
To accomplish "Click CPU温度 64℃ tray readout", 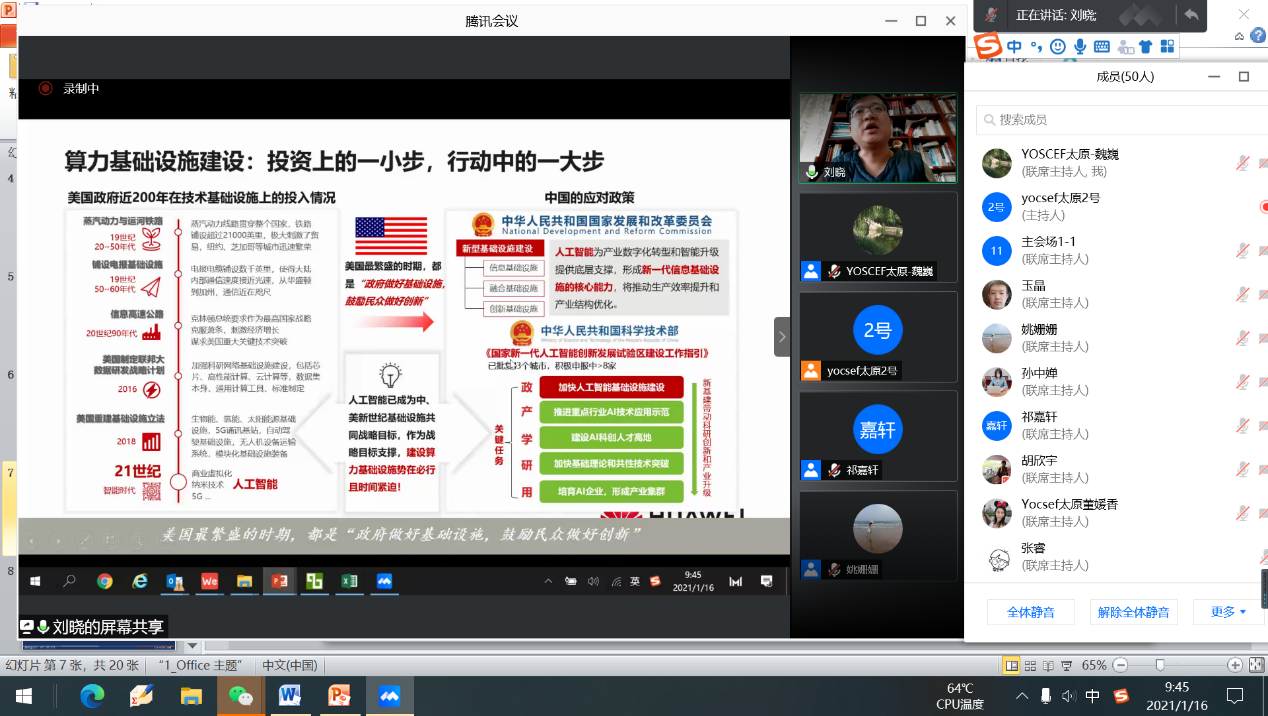I will tap(960, 696).
